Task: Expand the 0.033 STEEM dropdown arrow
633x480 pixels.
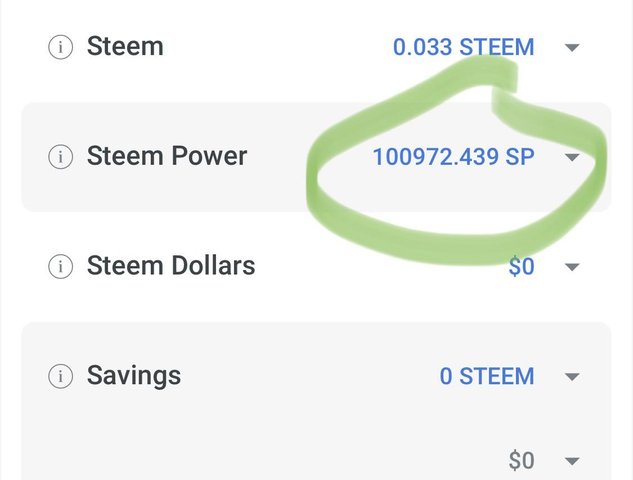Action: (572, 47)
